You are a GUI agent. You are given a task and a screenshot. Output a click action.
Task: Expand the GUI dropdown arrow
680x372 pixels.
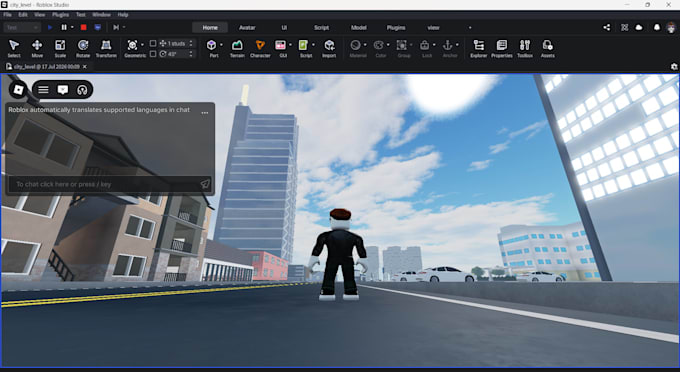(290, 45)
